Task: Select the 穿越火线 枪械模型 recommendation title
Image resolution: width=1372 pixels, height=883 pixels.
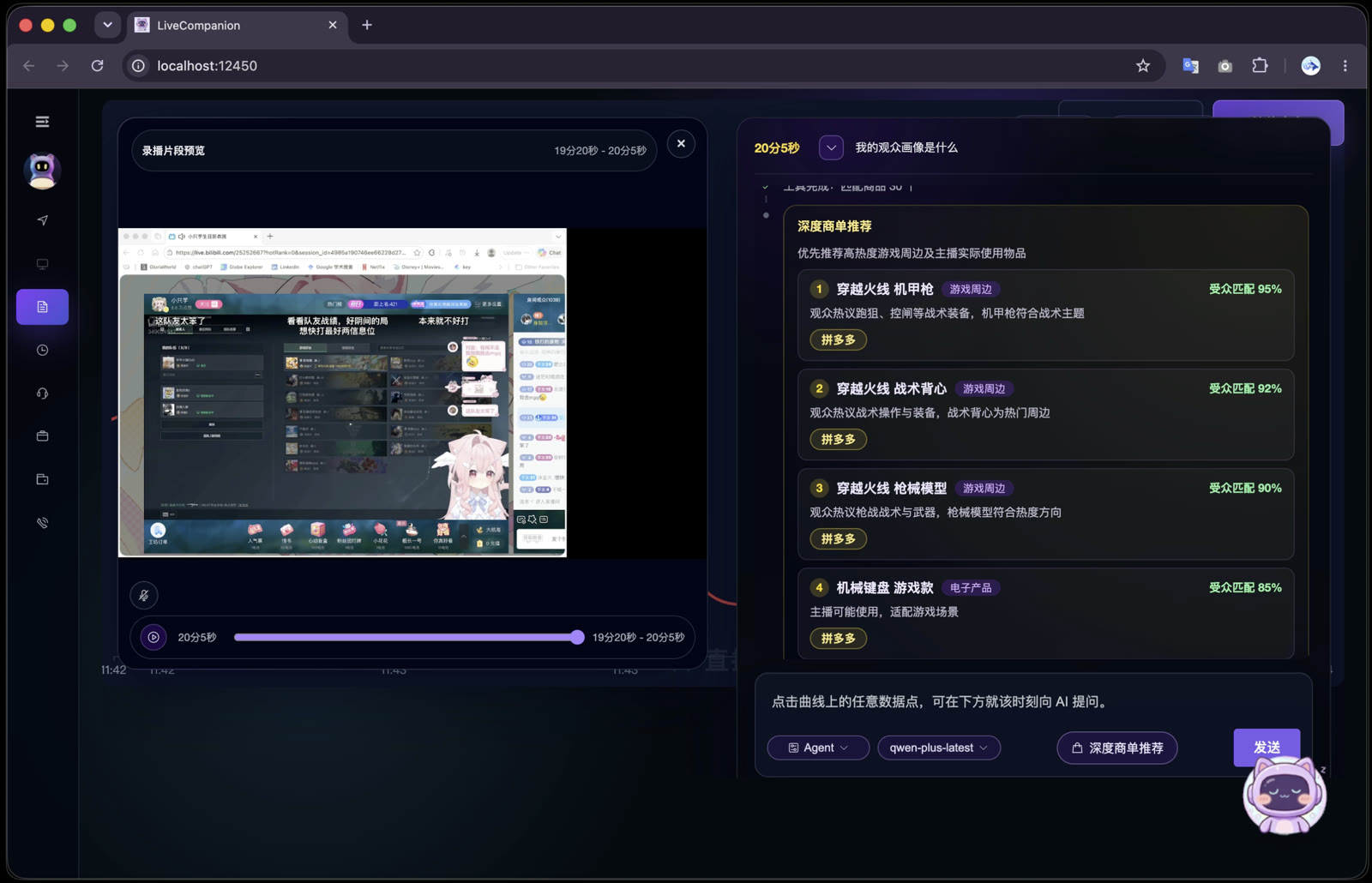Action: [891, 488]
